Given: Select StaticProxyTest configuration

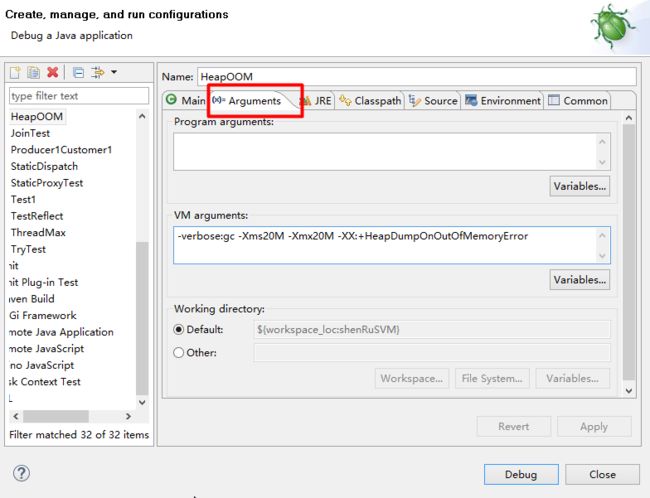Looking at the screenshot, I should [x=47, y=183].
